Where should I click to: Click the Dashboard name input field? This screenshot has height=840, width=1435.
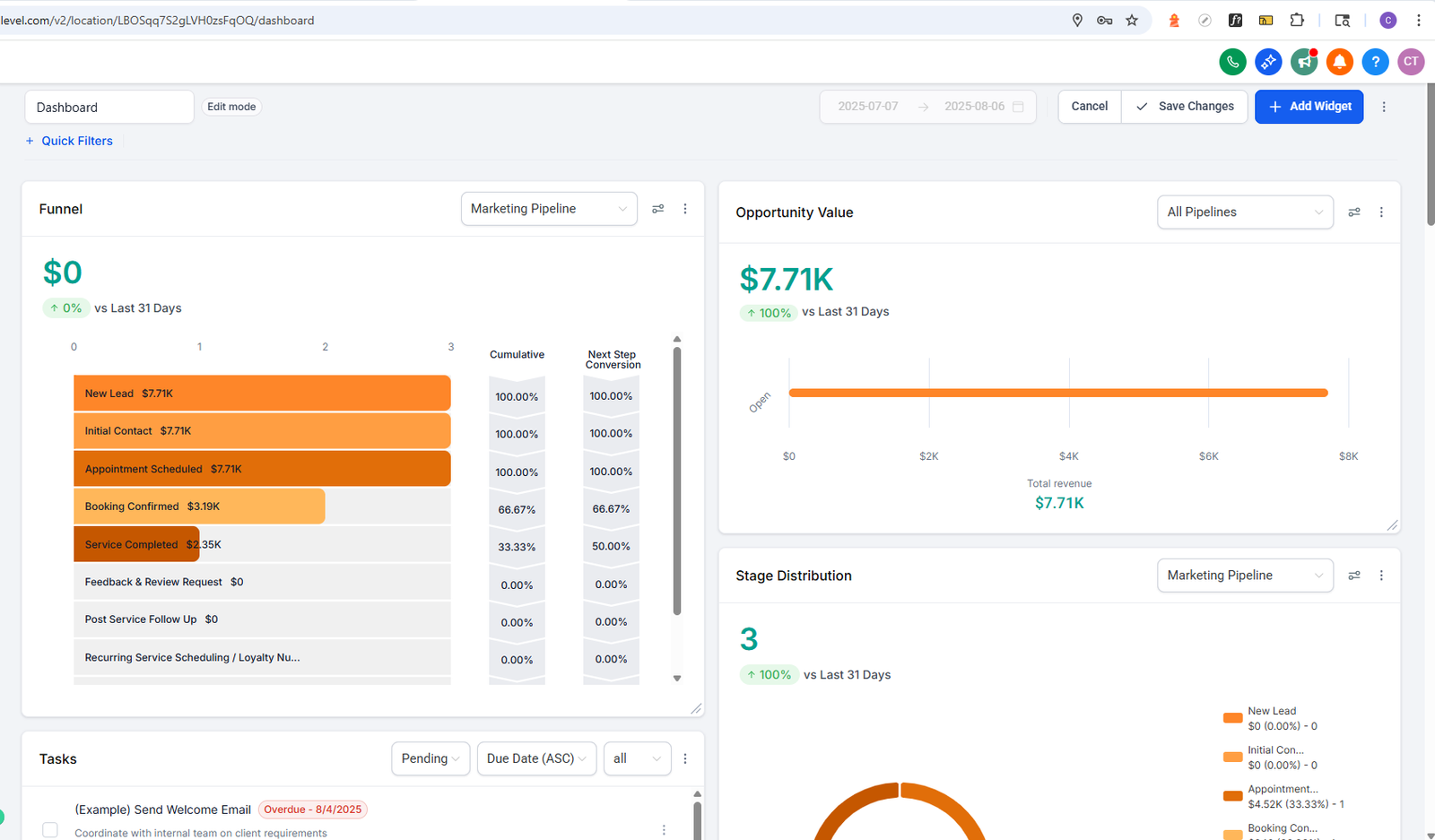point(109,107)
